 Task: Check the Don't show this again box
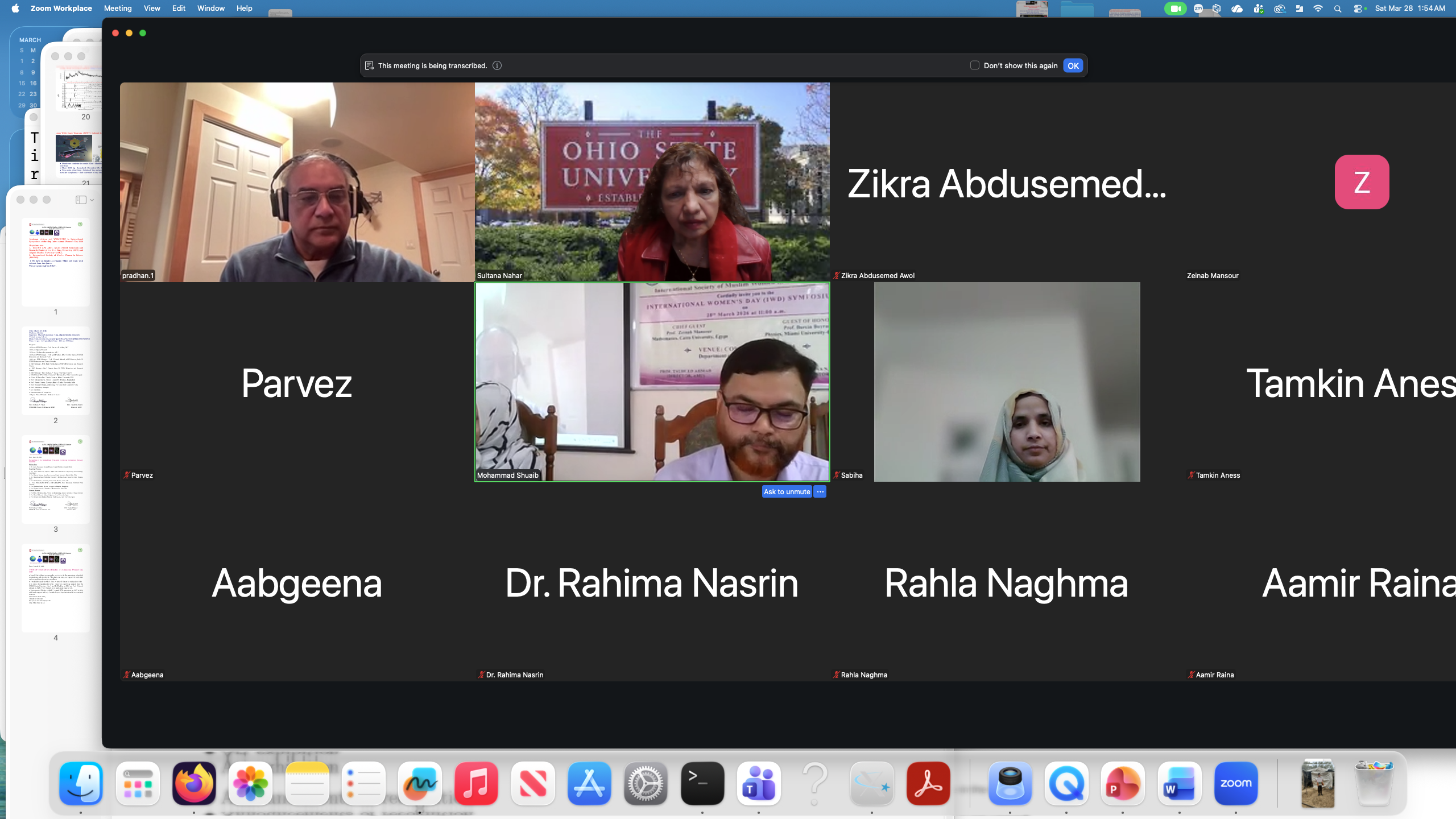[x=975, y=65]
